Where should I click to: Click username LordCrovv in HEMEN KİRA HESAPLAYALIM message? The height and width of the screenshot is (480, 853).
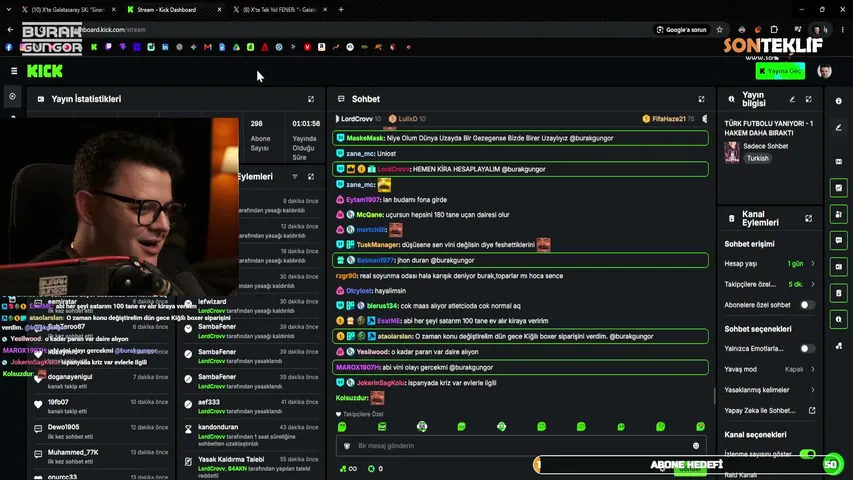[x=393, y=169]
